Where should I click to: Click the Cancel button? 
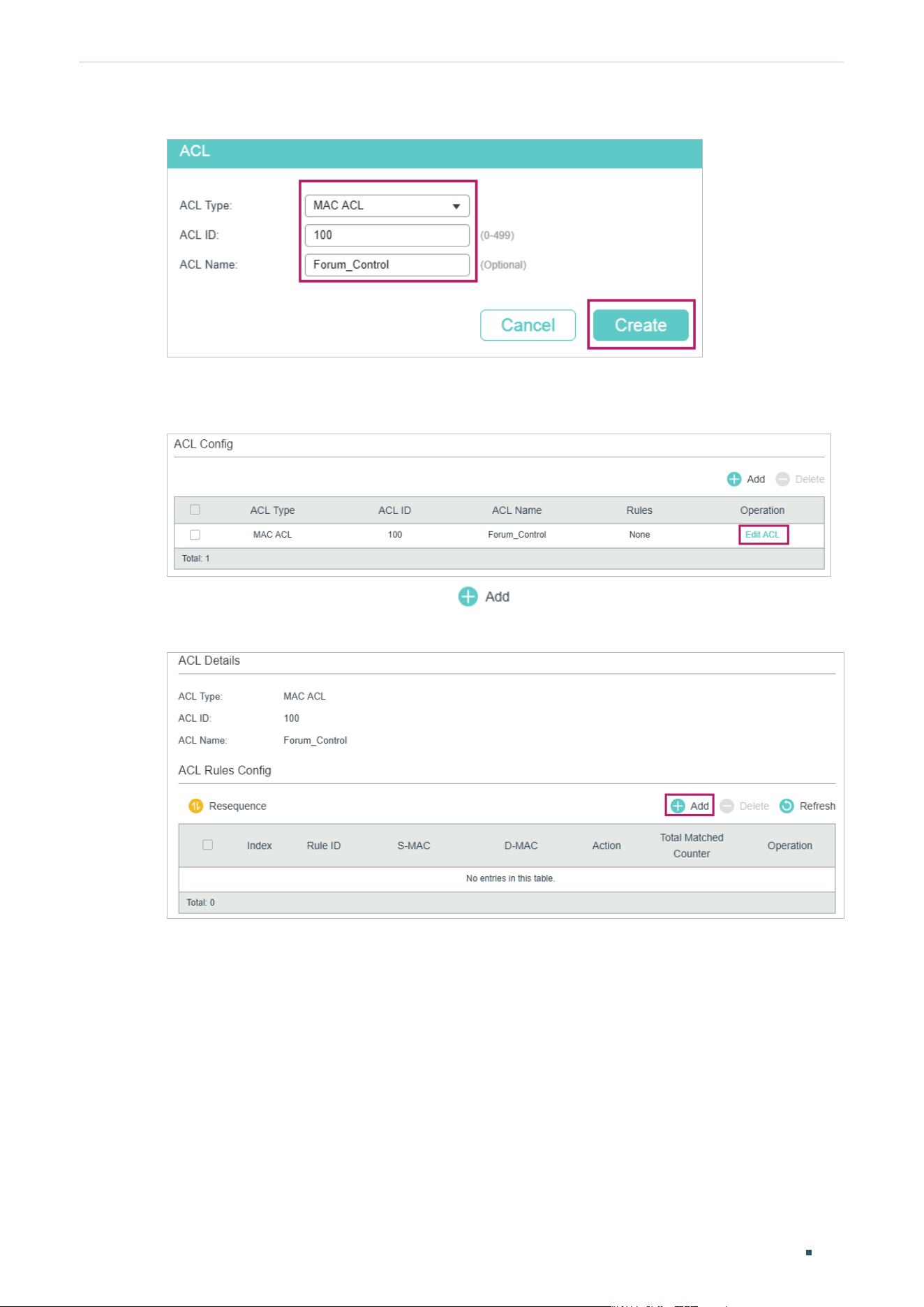click(x=528, y=325)
